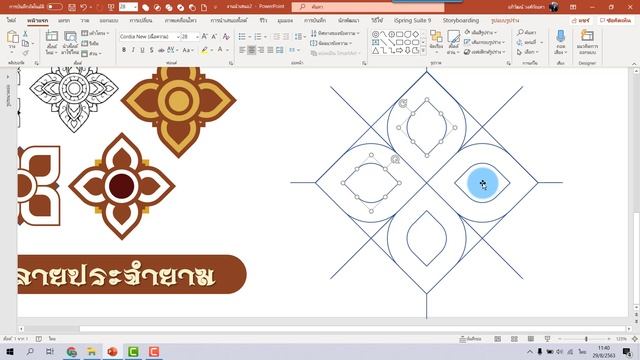Start slideshow from quick access toolbar icon

coord(111,7)
